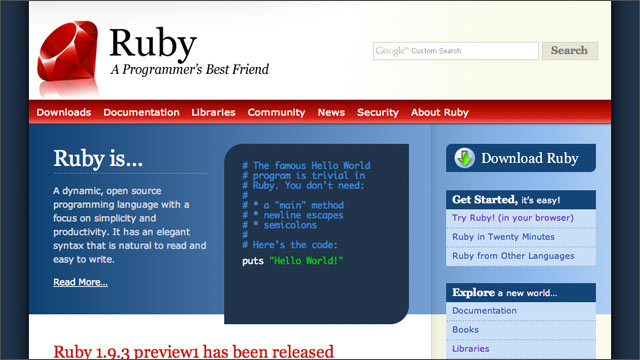Open Ruby in Twenty Minutes link
This screenshot has height=360, width=640.
(x=503, y=237)
